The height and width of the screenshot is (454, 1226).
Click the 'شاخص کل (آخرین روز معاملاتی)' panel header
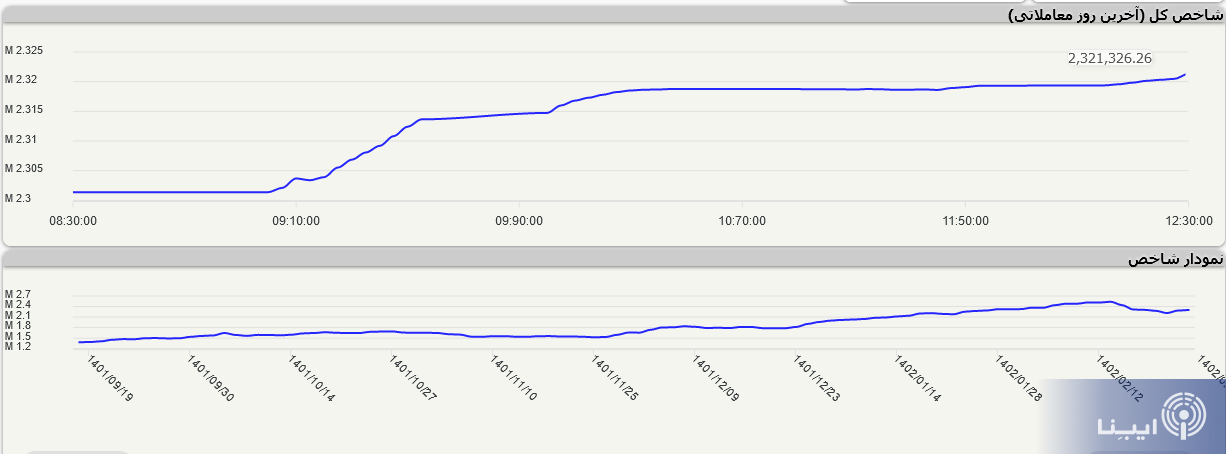pyautogui.click(x=1114, y=14)
